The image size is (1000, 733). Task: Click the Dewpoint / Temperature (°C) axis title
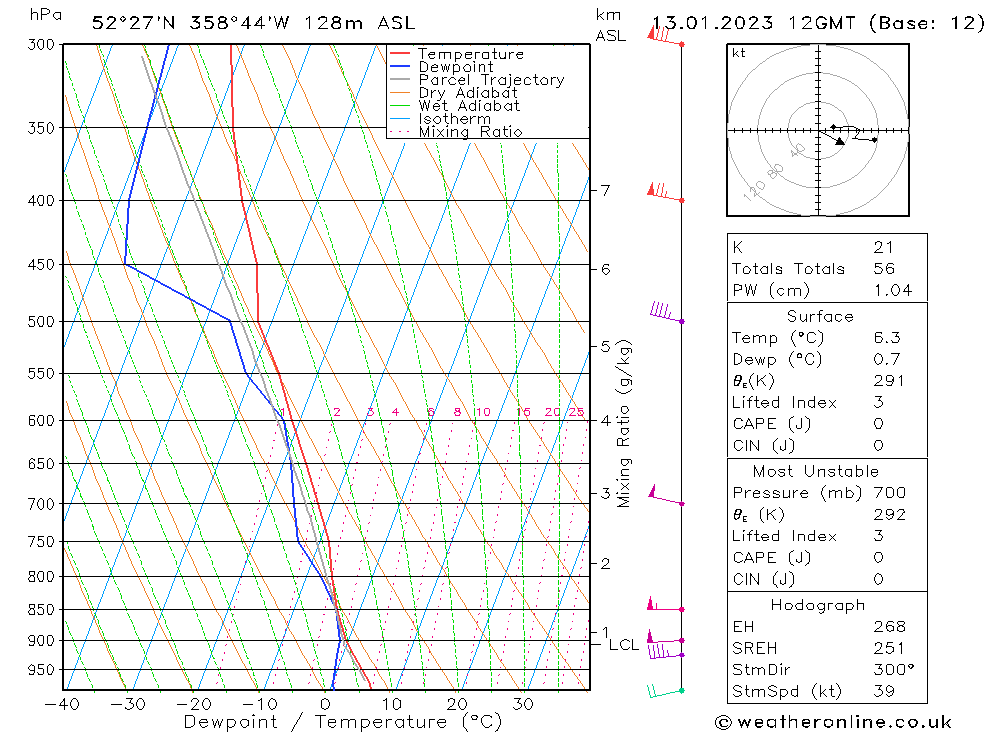pyautogui.click(x=342, y=722)
